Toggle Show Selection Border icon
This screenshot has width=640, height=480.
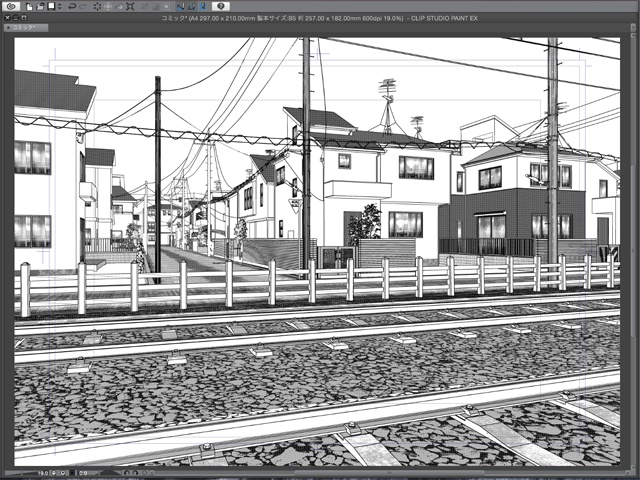point(166,7)
